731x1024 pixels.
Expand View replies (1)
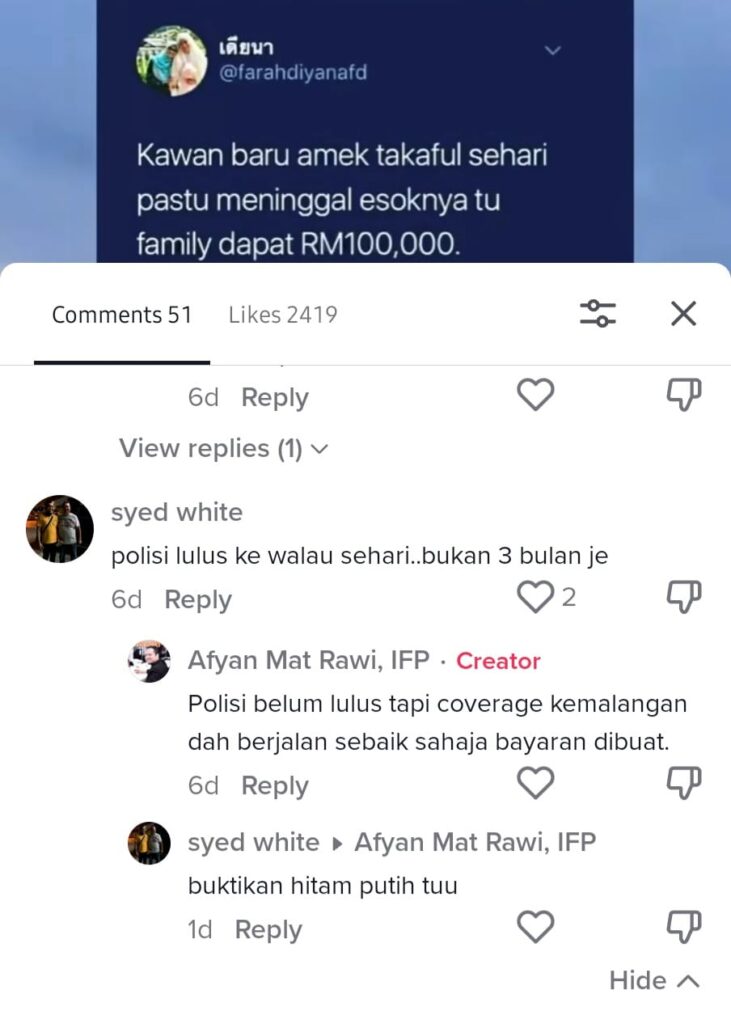coord(223,449)
